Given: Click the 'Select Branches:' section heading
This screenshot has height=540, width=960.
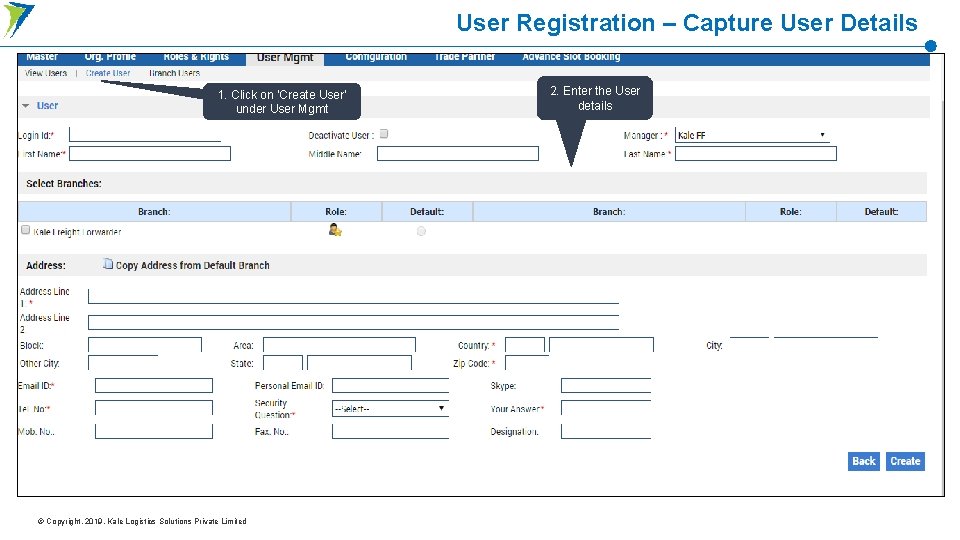Looking at the screenshot, I should click(64, 183).
